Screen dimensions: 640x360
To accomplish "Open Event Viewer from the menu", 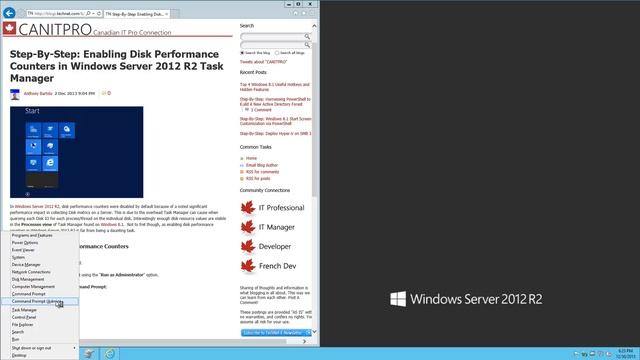I will pyautogui.click(x=40, y=250).
